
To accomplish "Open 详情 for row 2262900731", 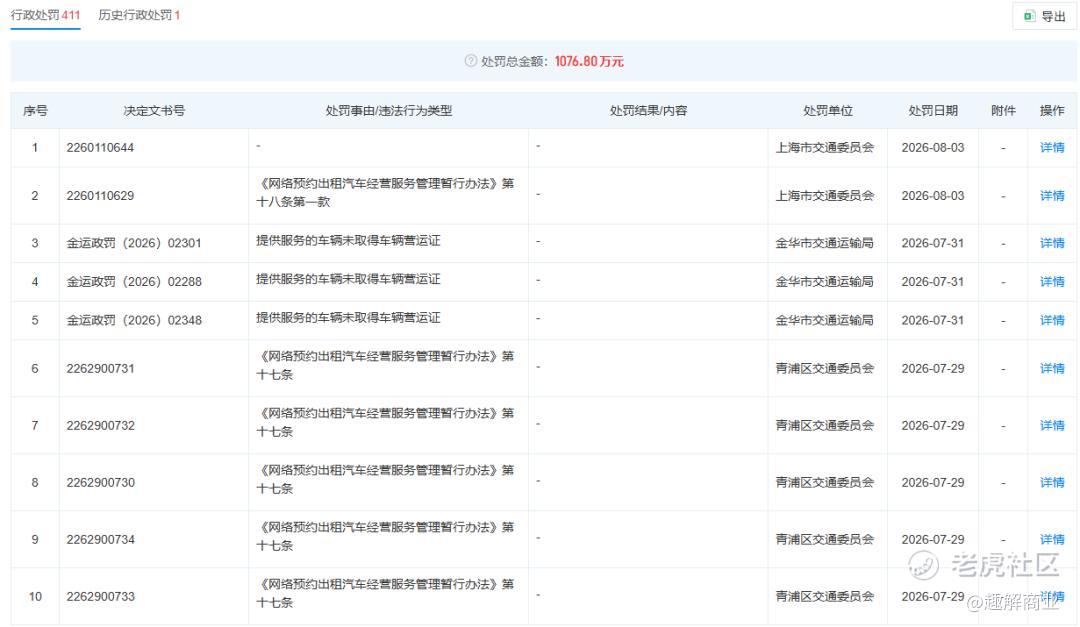I will pos(1052,369).
